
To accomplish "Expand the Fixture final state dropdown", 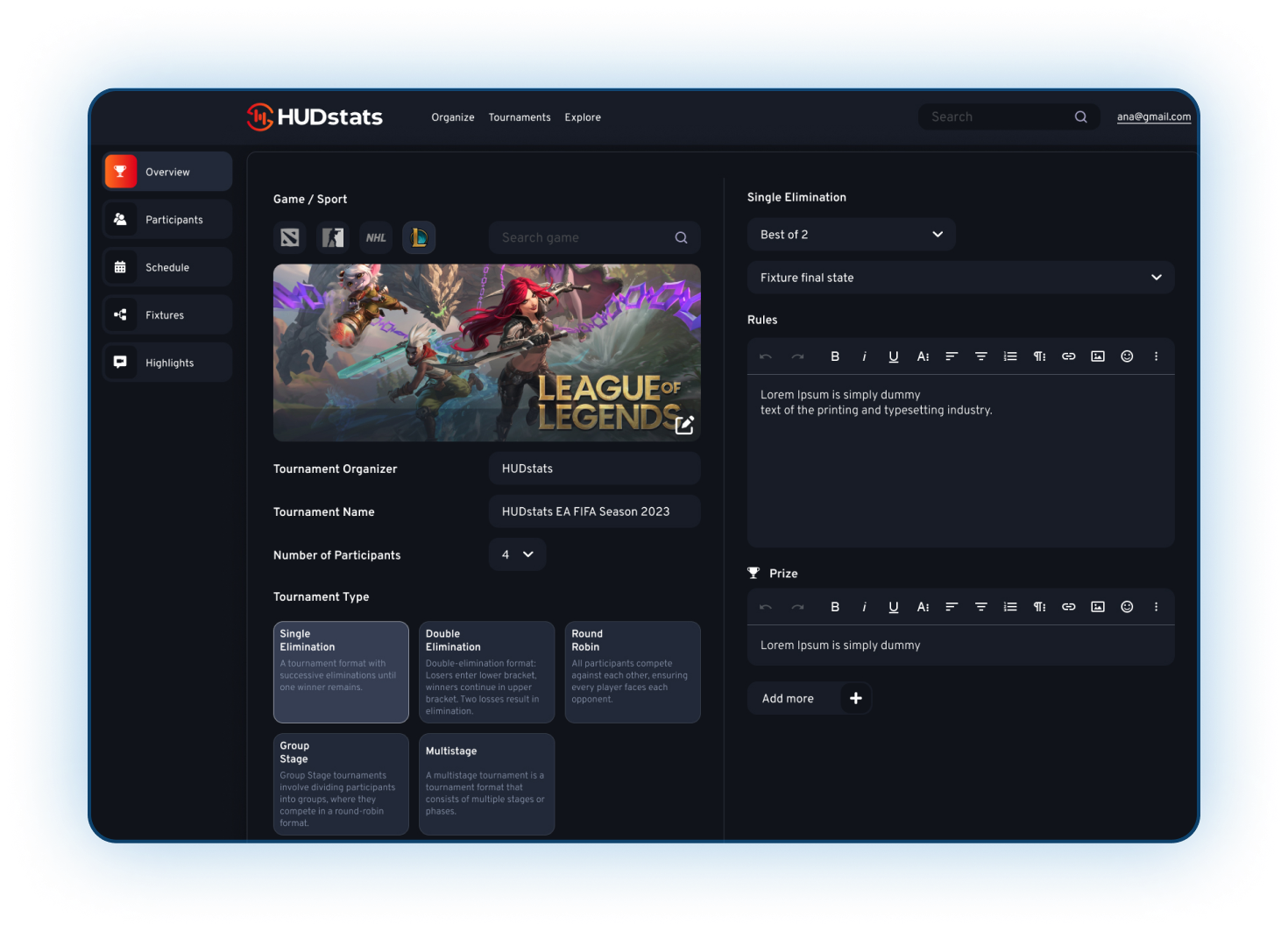I will [960, 277].
